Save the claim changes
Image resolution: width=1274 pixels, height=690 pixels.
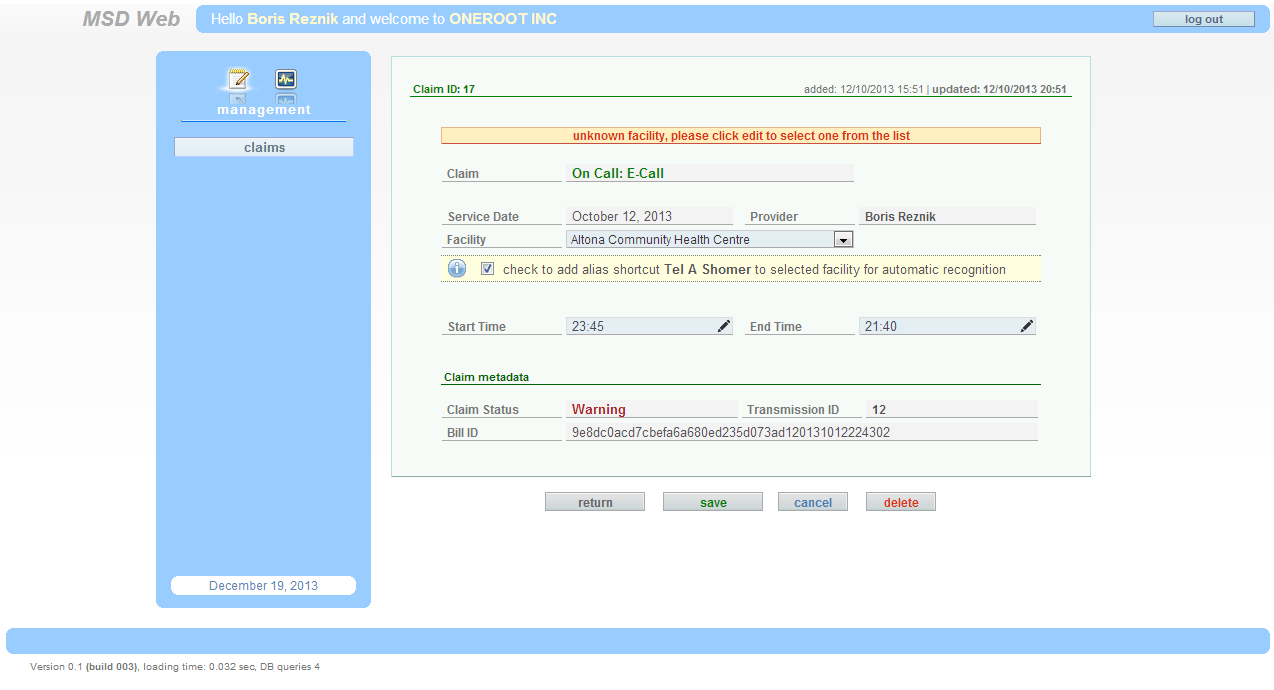713,502
